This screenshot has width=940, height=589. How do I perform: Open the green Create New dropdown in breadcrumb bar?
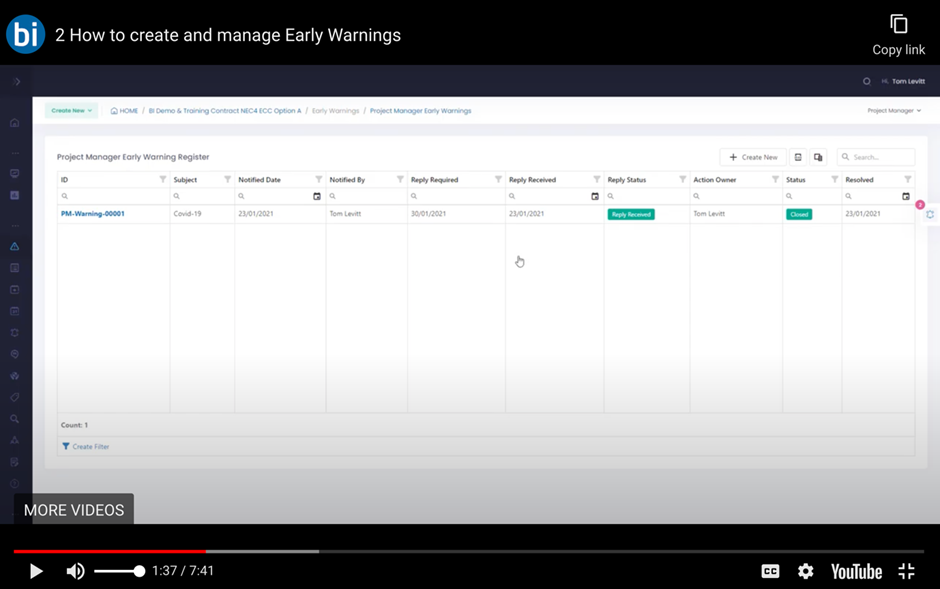[71, 110]
